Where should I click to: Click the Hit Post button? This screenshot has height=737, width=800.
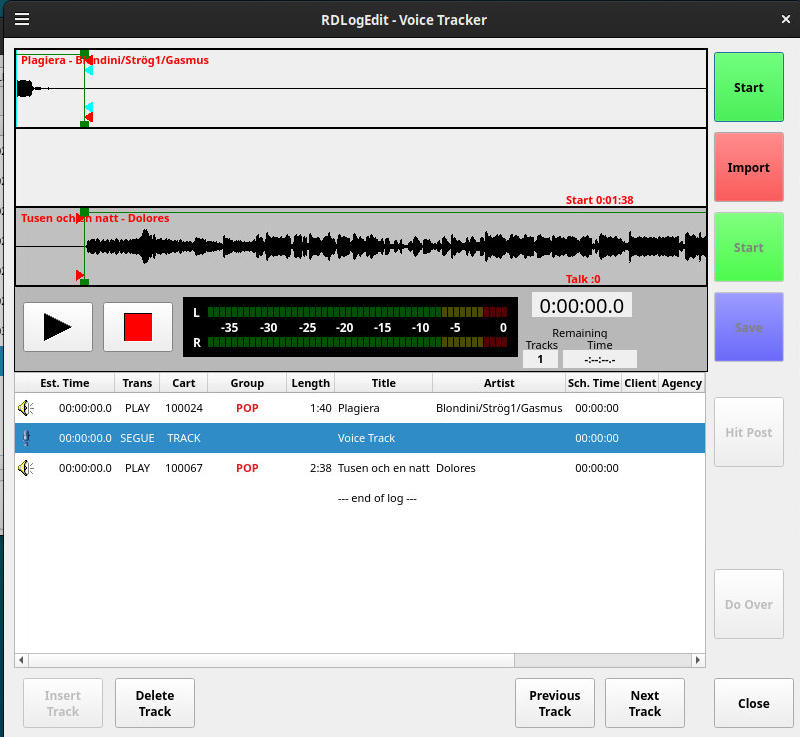point(748,433)
